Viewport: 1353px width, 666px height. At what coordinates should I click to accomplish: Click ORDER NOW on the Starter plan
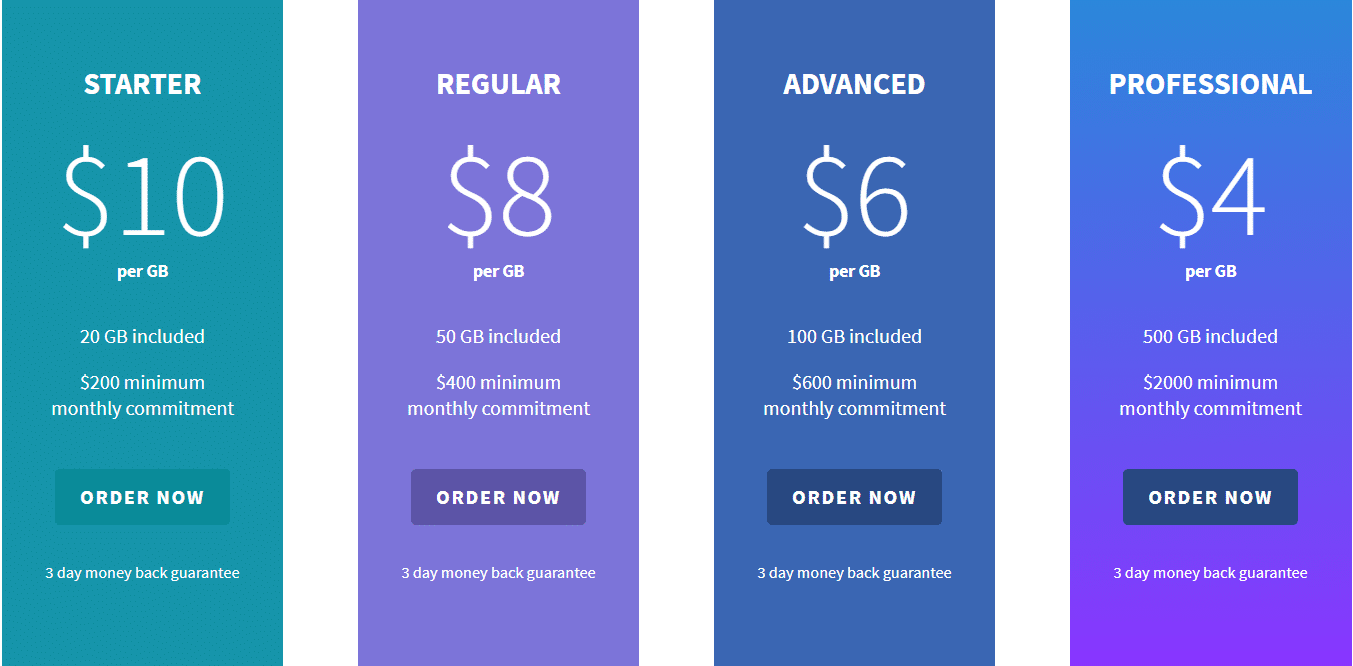click(142, 496)
